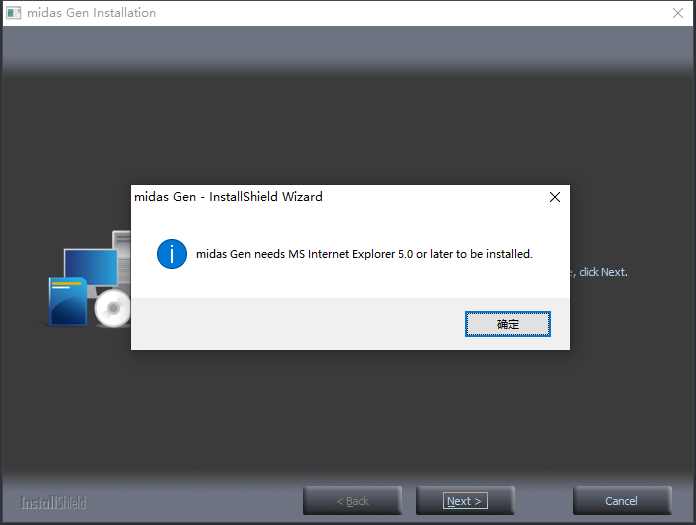Click the < Back button
The width and height of the screenshot is (696, 525).
point(352,501)
